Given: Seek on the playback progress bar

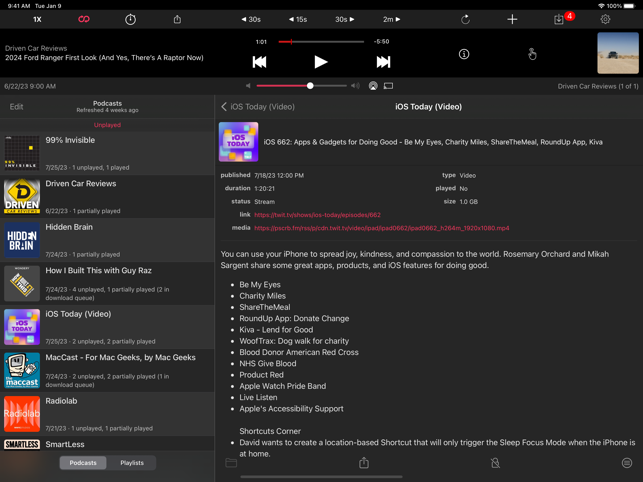Looking at the screenshot, I should (321, 41).
